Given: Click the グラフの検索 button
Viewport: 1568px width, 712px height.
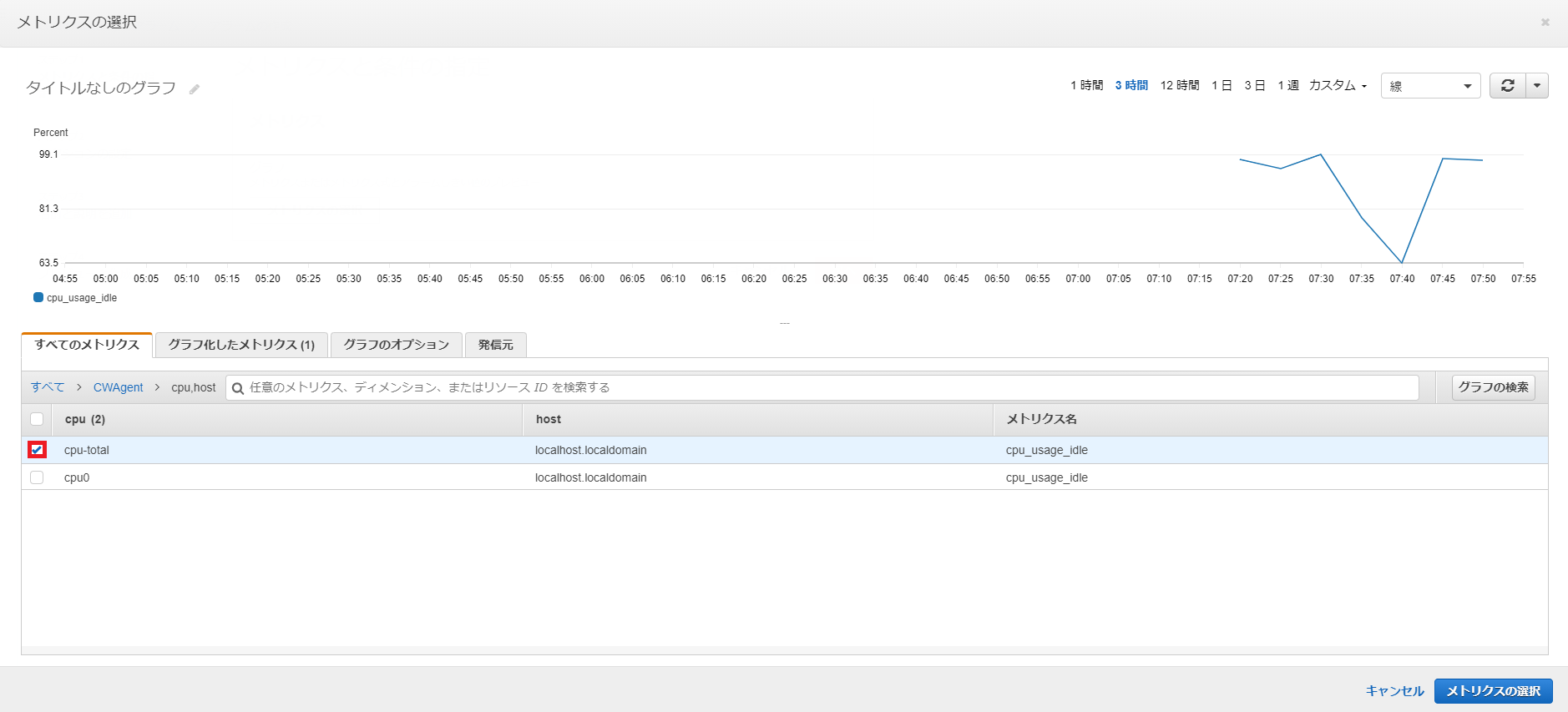Looking at the screenshot, I should 1494,387.
